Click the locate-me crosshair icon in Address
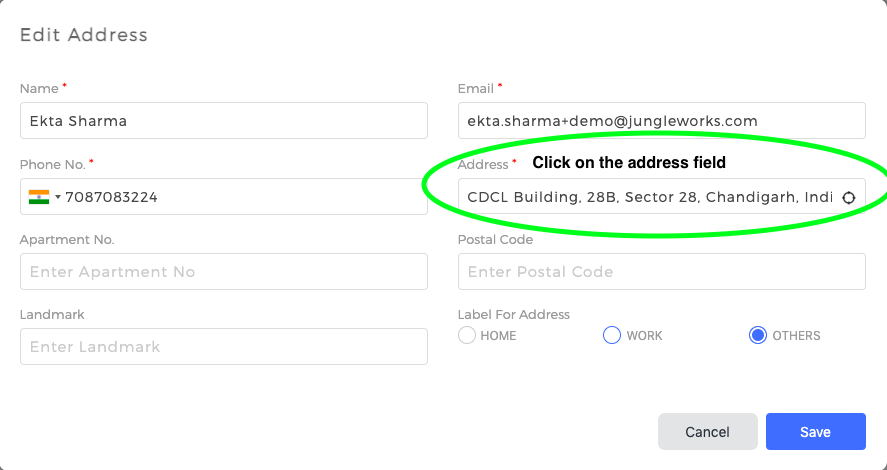The image size is (887, 470). click(x=849, y=197)
